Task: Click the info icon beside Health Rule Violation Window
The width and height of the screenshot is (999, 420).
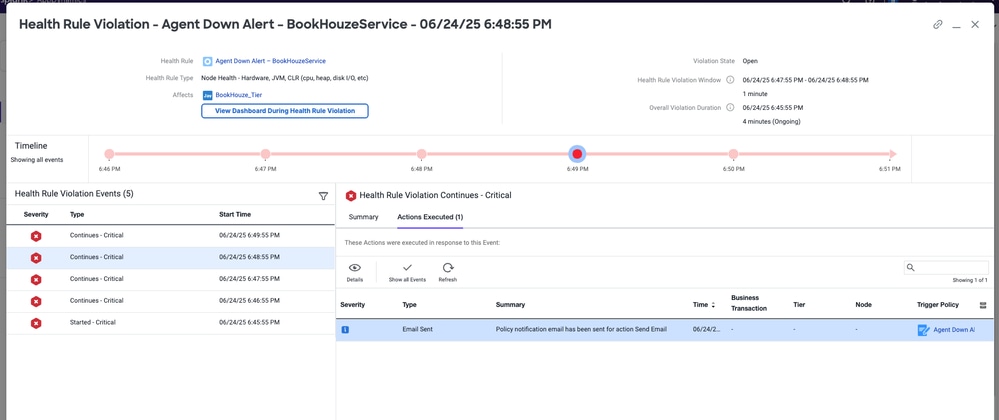Action: tap(730, 80)
